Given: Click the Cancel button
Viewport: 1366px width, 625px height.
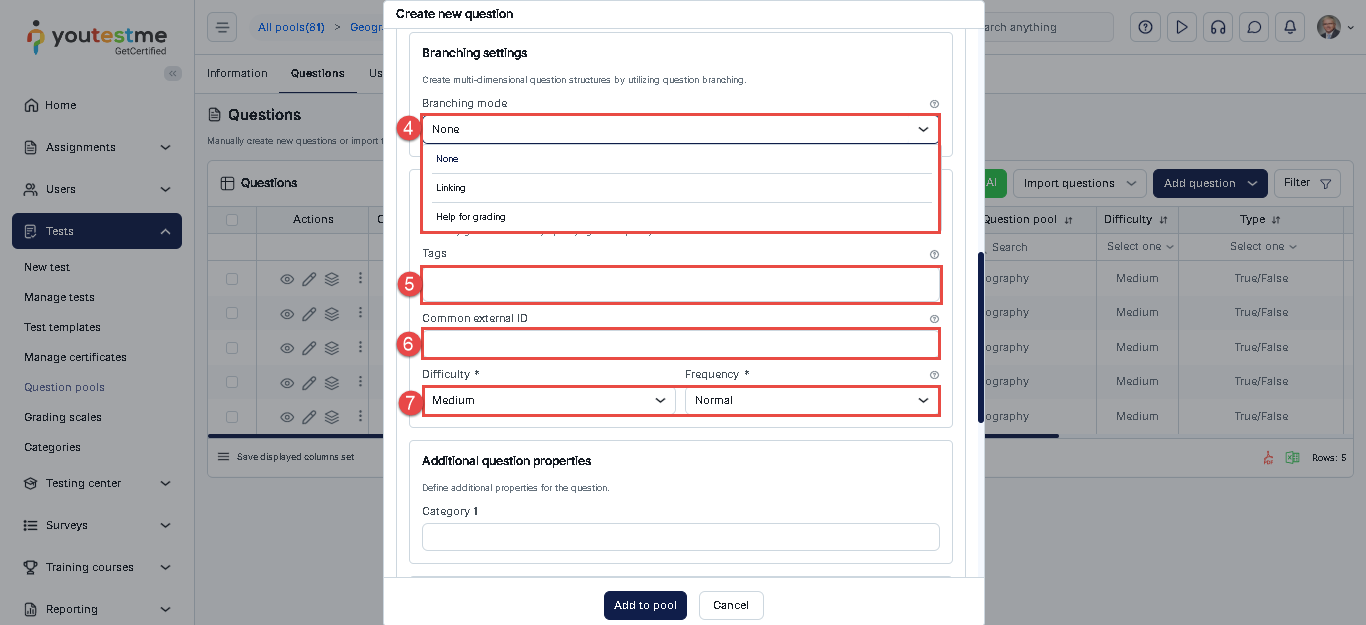Looking at the screenshot, I should coord(731,605).
